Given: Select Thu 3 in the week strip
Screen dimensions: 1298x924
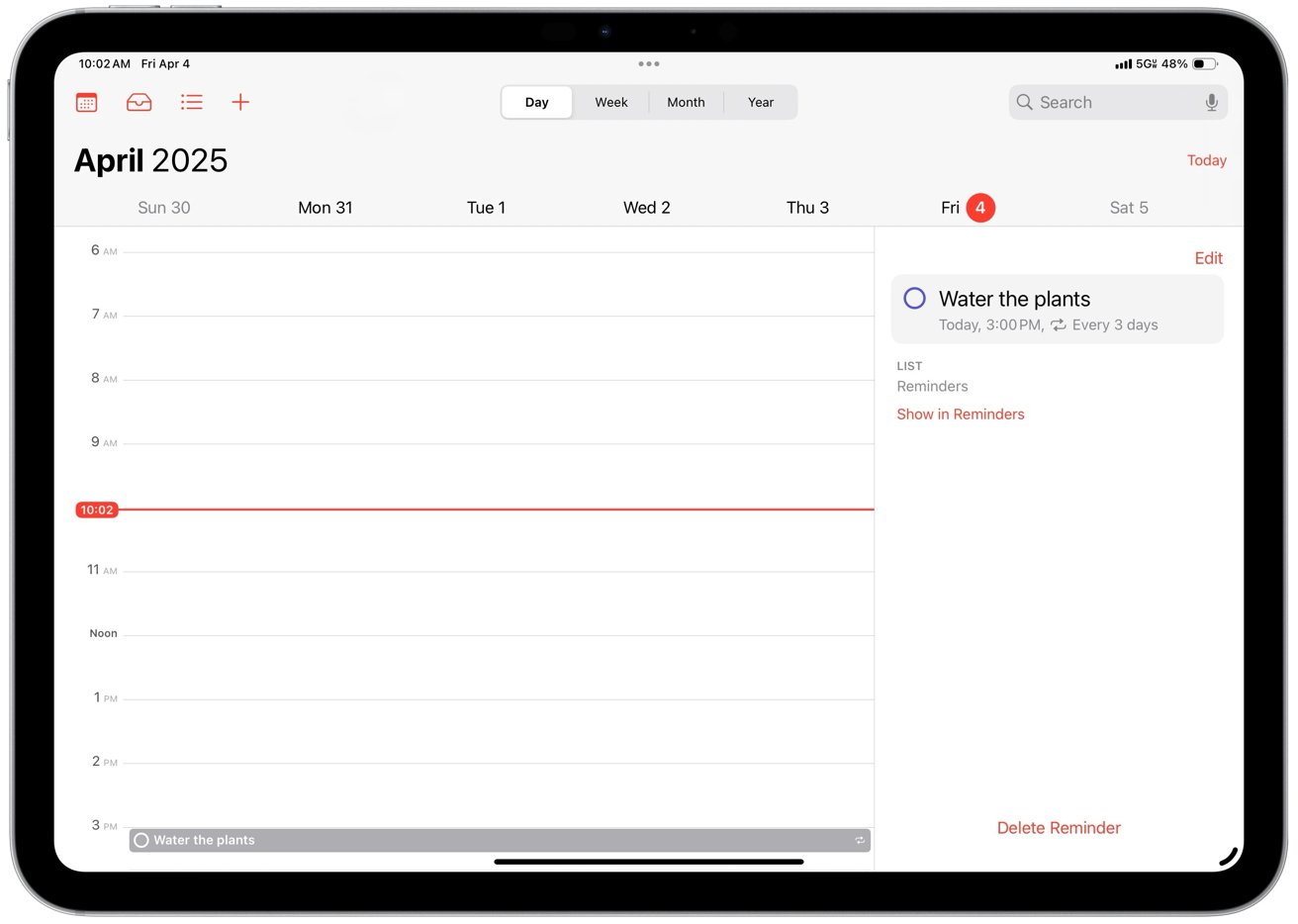Looking at the screenshot, I should coord(807,208).
